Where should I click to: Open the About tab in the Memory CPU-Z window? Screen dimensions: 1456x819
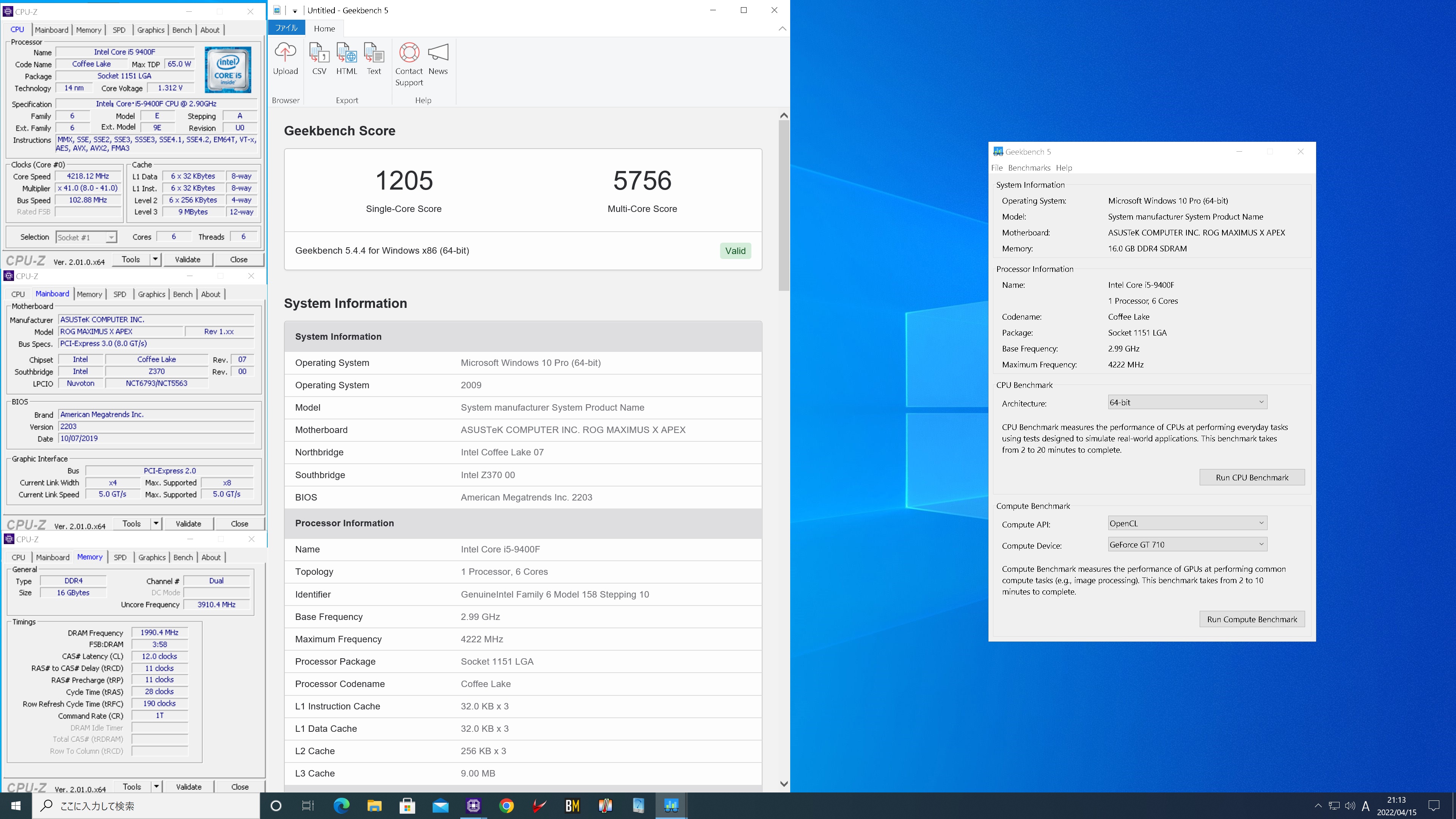coord(211,557)
